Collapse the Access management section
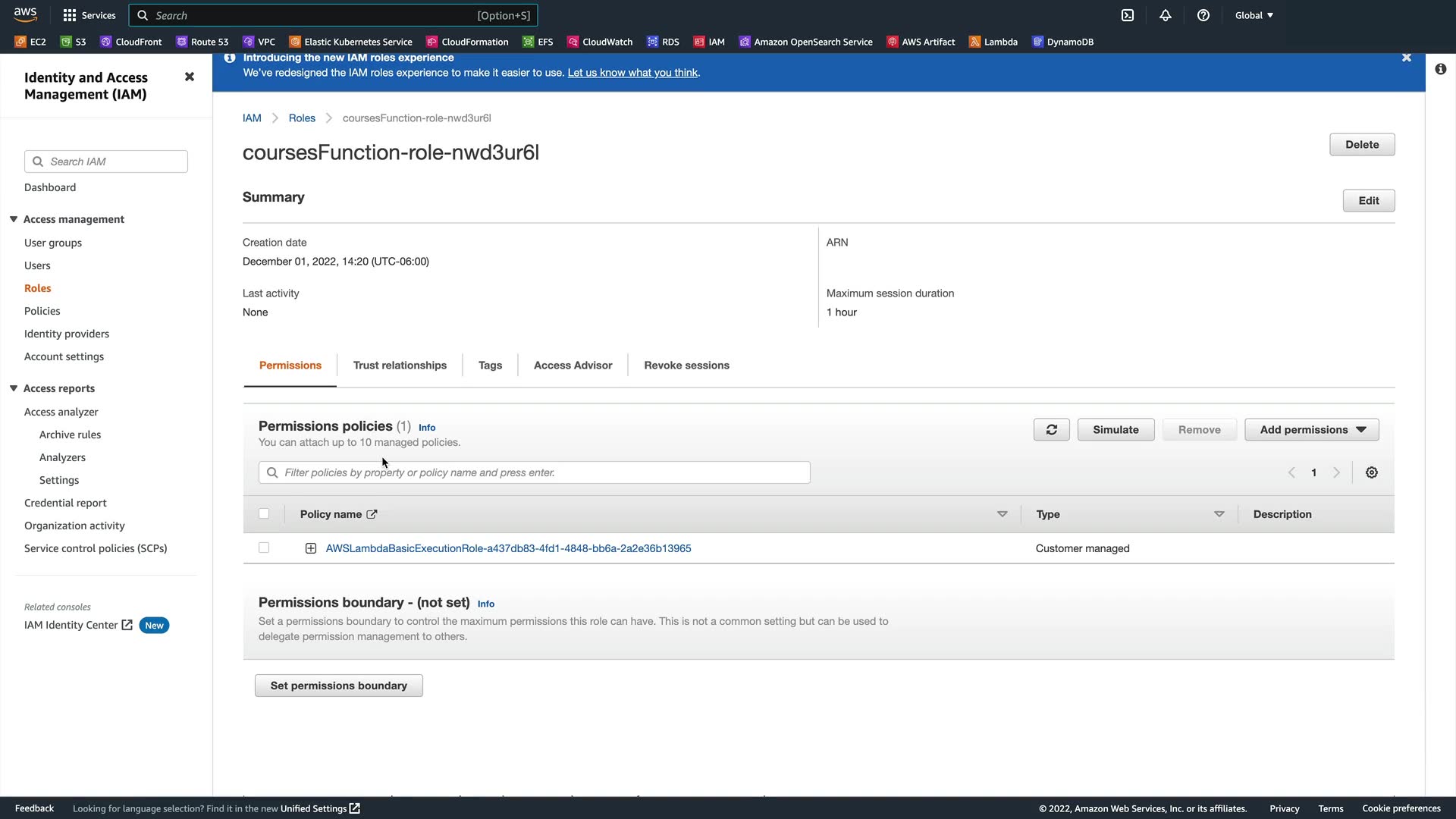Image resolution: width=1456 pixels, height=819 pixels. click(x=14, y=219)
